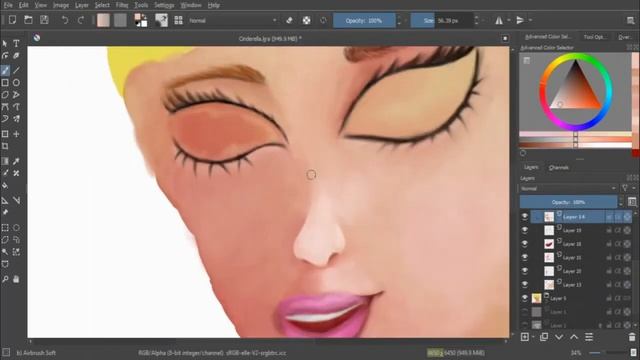Move layer down in the stack
Image resolution: width=640 pixels, height=360 pixels.
559,337
